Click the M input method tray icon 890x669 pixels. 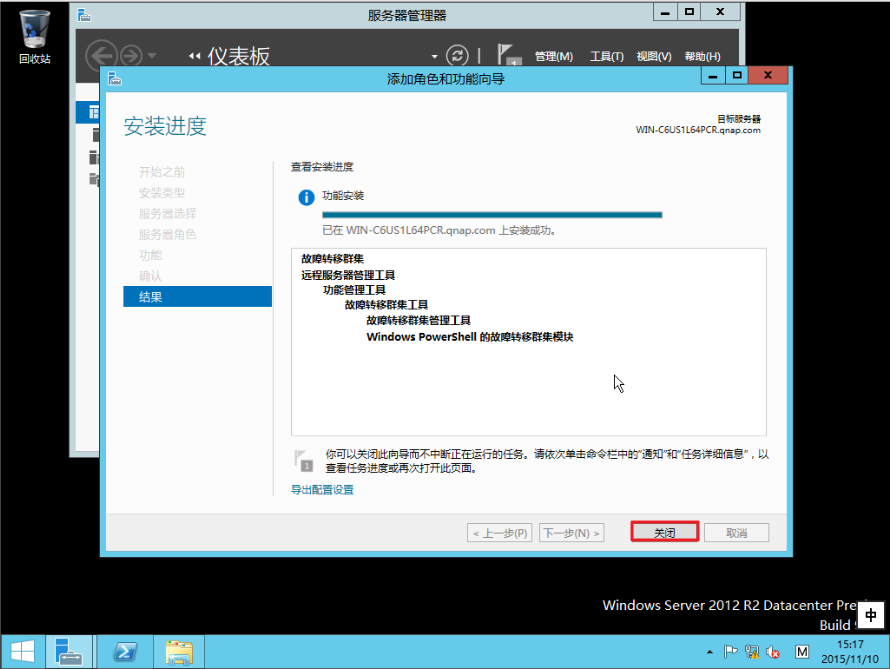coord(801,652)
